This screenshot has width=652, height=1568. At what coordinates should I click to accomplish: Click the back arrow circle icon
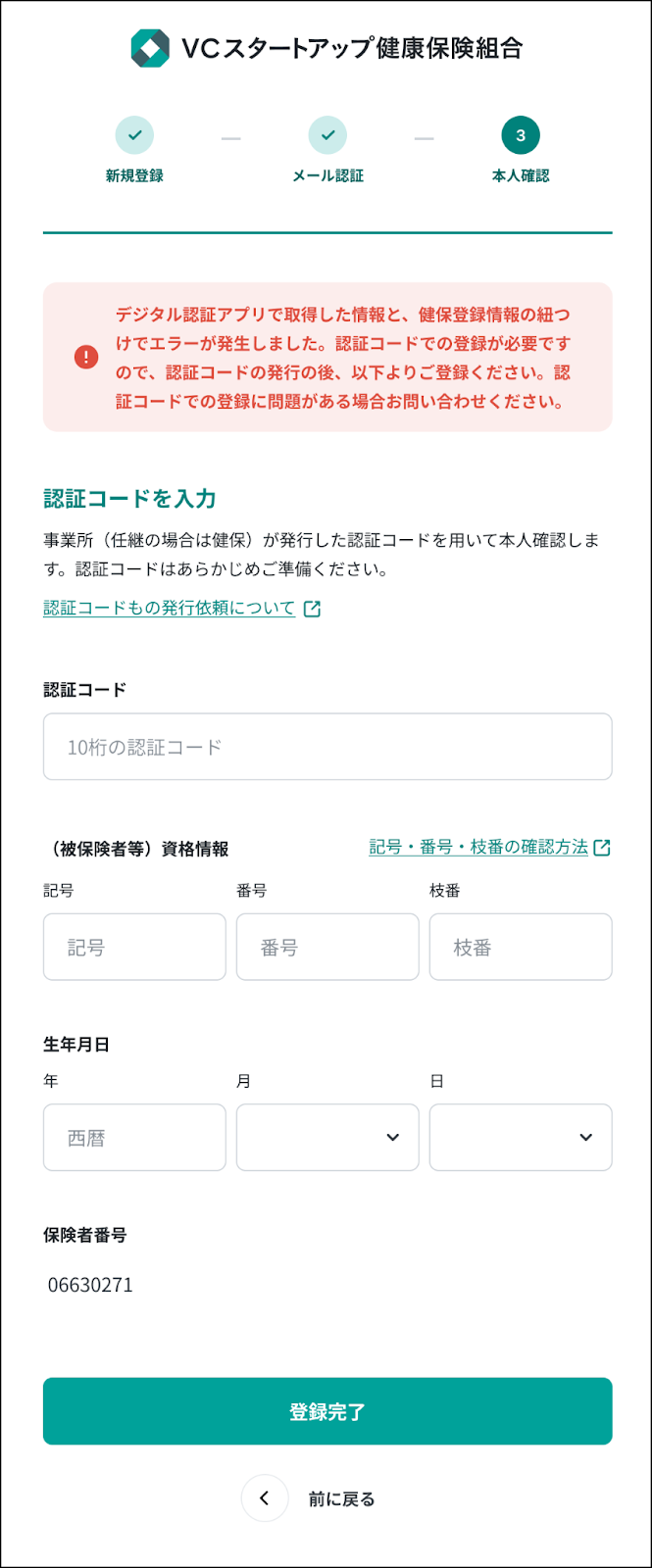pos(264,1498)
